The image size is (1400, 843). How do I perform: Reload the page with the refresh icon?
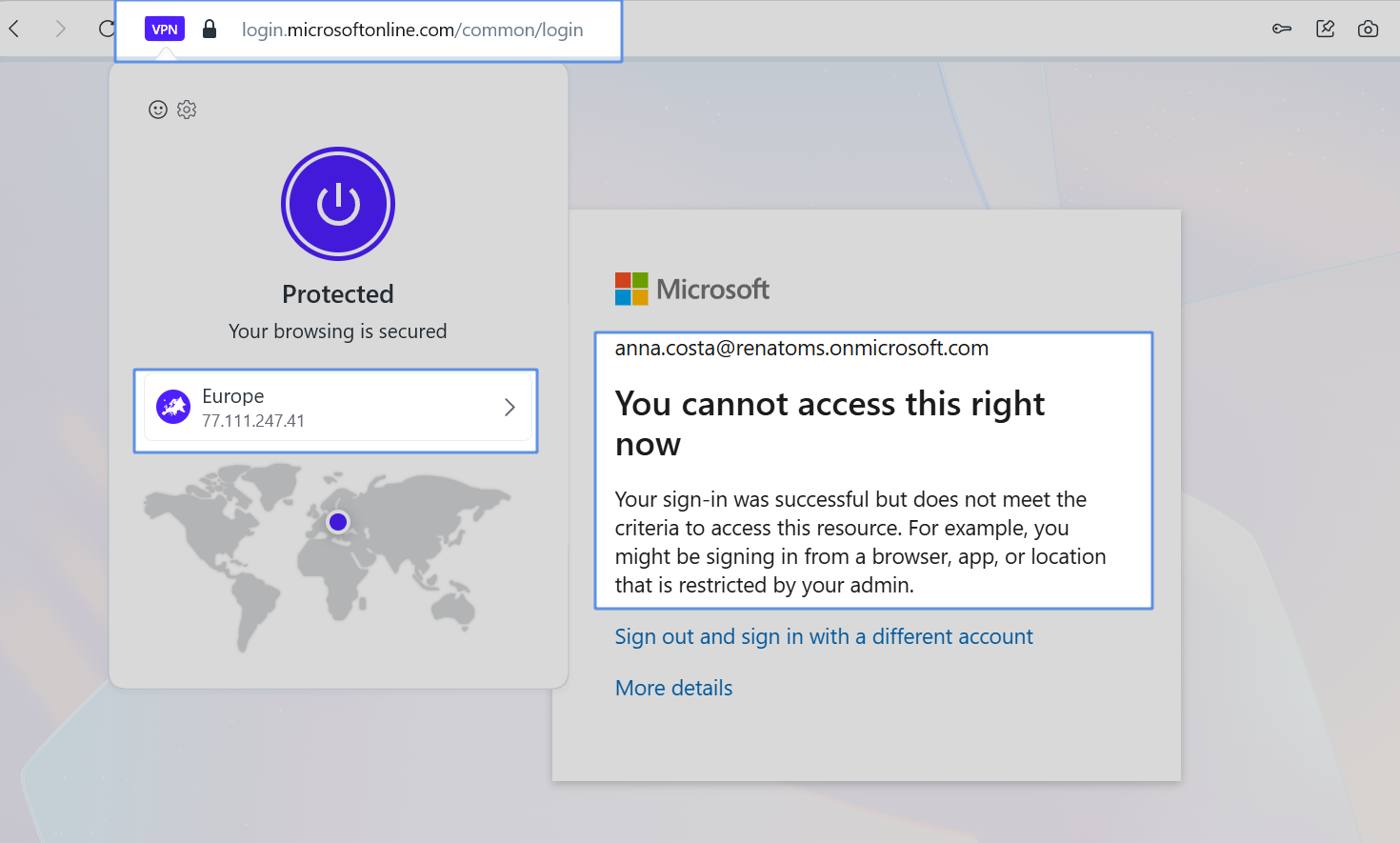(107, 29)
